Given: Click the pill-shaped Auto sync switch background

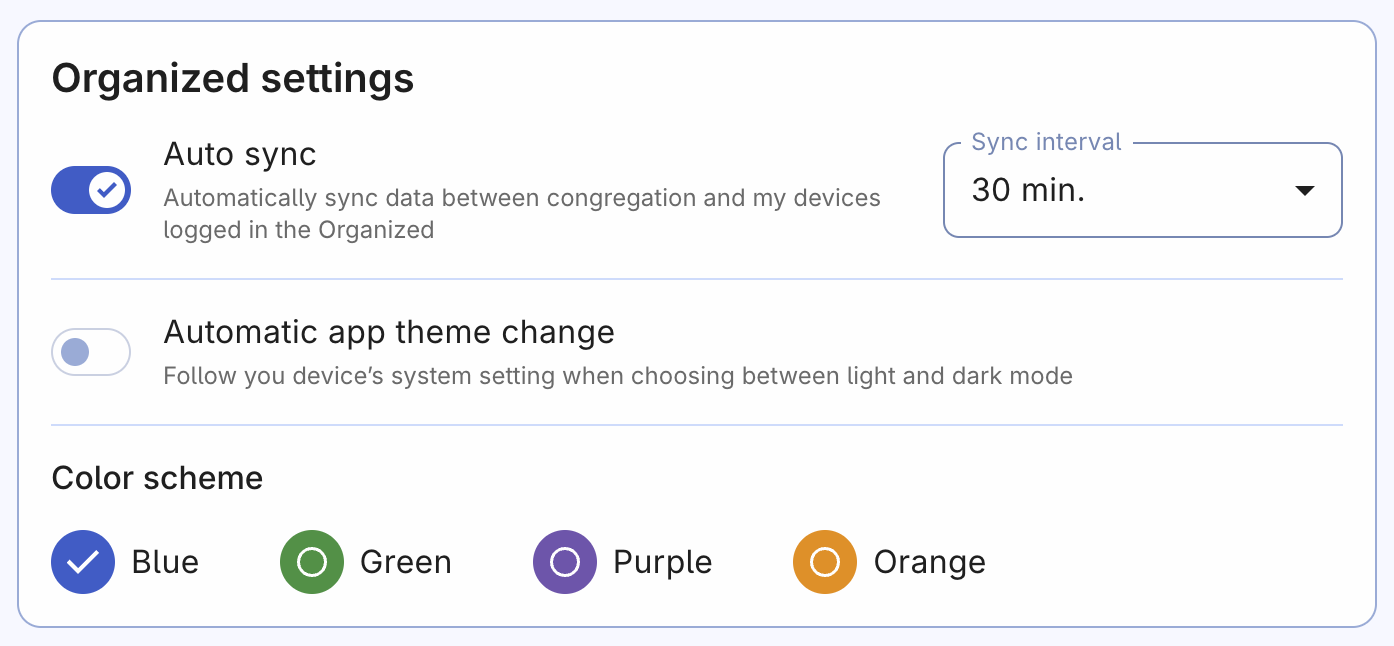Looking at the screenshot, I should click(91, 189).
